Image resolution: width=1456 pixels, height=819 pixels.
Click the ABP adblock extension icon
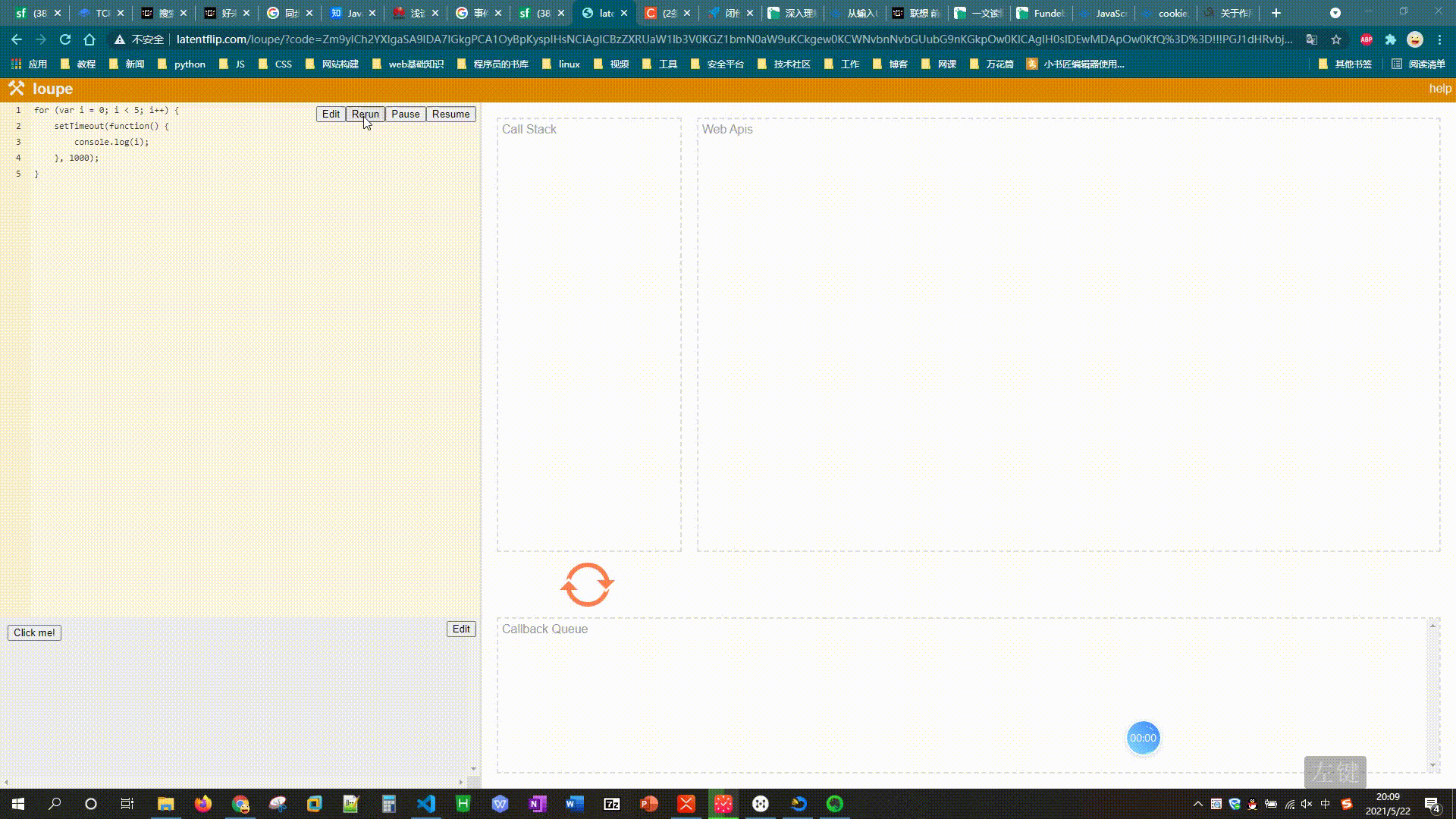[1366, 39]
